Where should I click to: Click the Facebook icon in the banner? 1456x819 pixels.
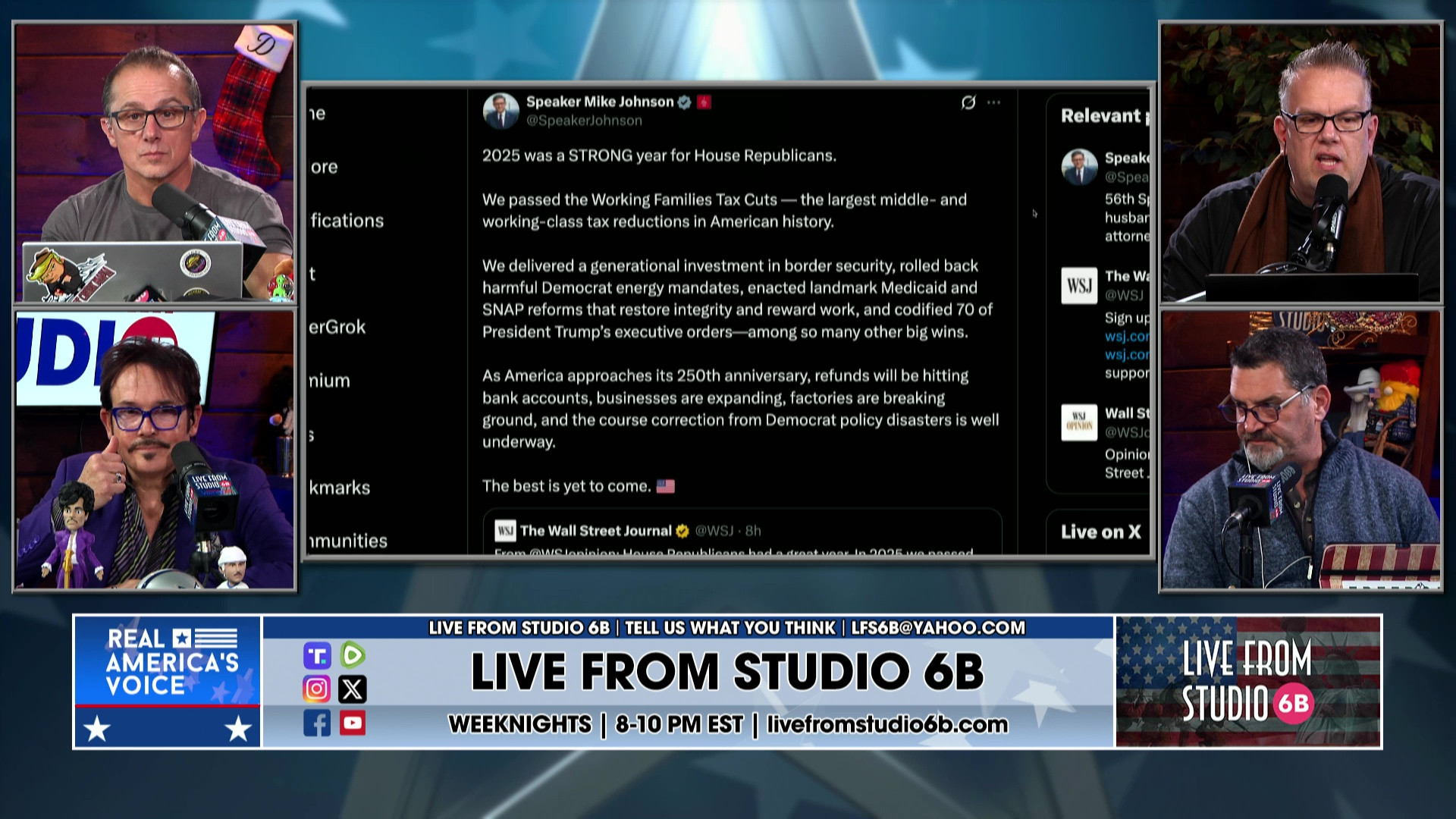click(x=317, y=723)
